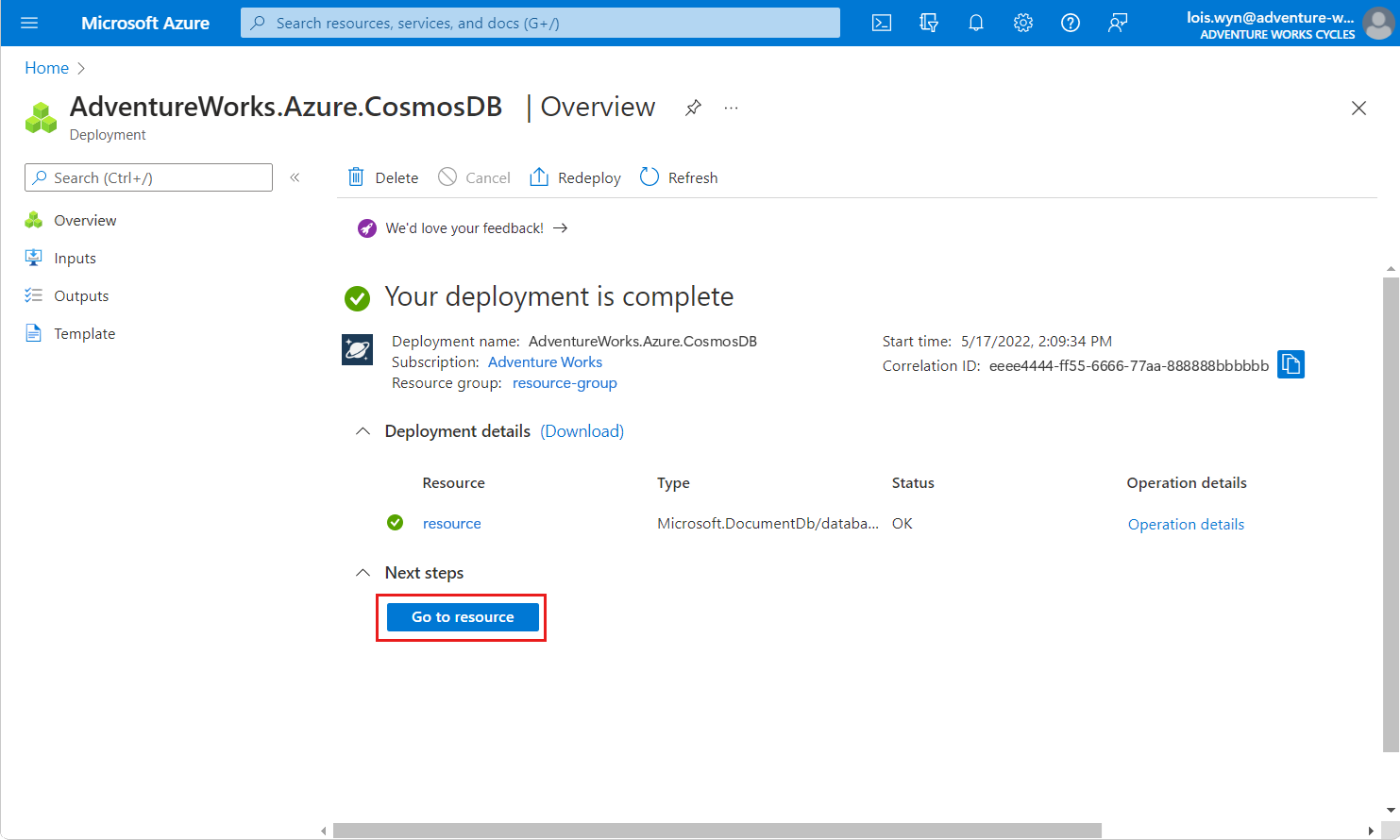Click the Go to resource button
1400x840 pixels.
pyautogui.click(x=463, y=617)
